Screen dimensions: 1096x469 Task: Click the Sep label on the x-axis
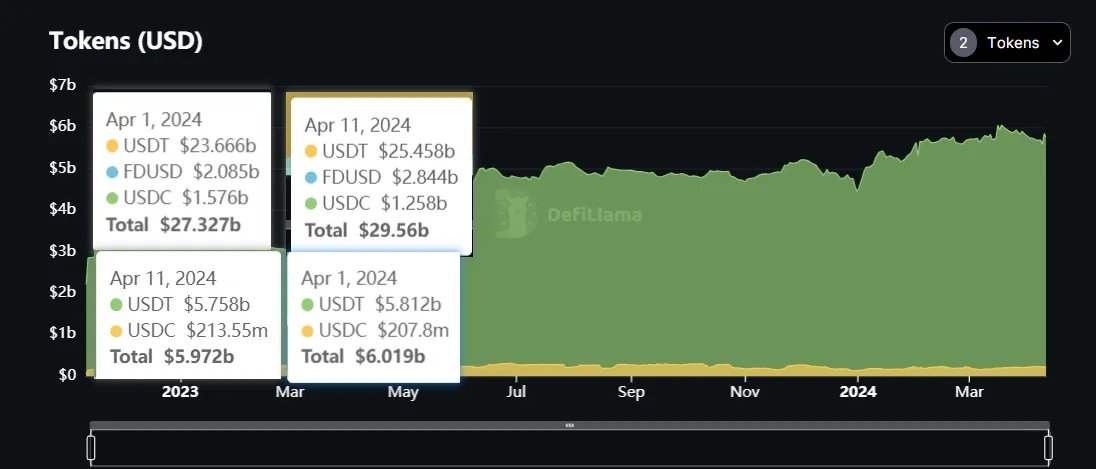(631, 392)
